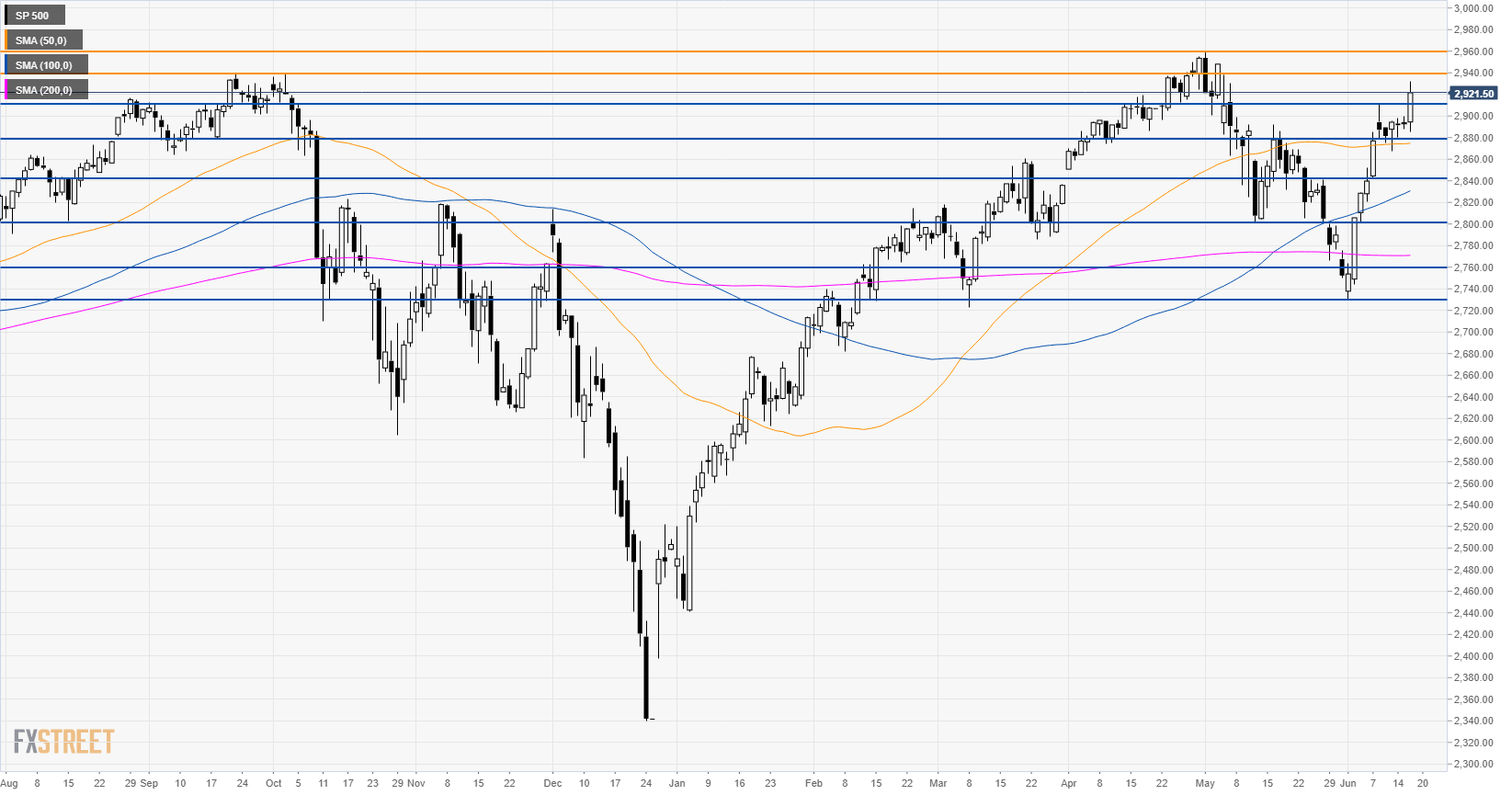Click the May label on the date axis
Image resolution: width=1512 pixels, height=795 pixels.
(1205, 783)
